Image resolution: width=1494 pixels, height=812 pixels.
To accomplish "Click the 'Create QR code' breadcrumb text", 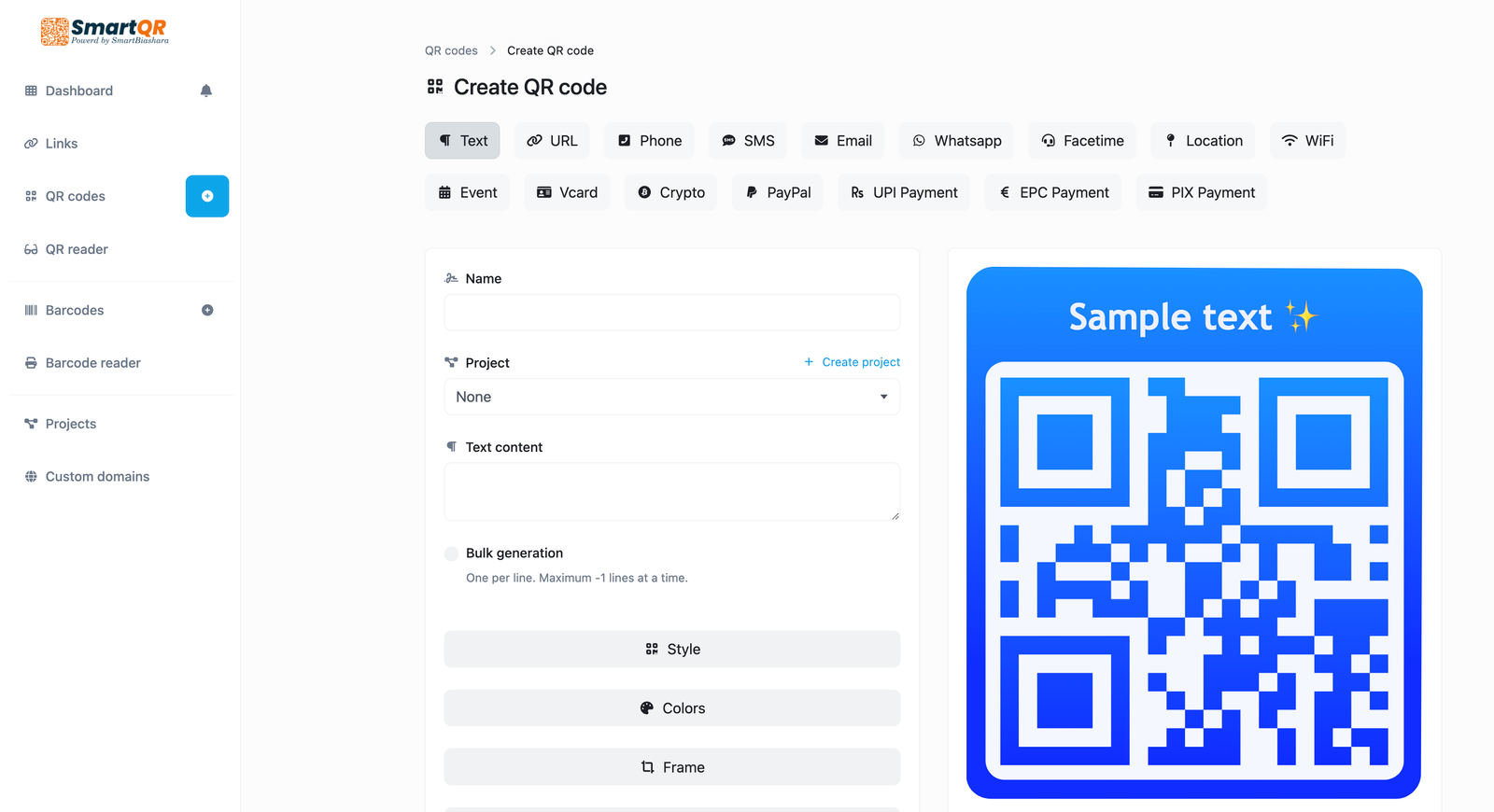I will [550, 50].
